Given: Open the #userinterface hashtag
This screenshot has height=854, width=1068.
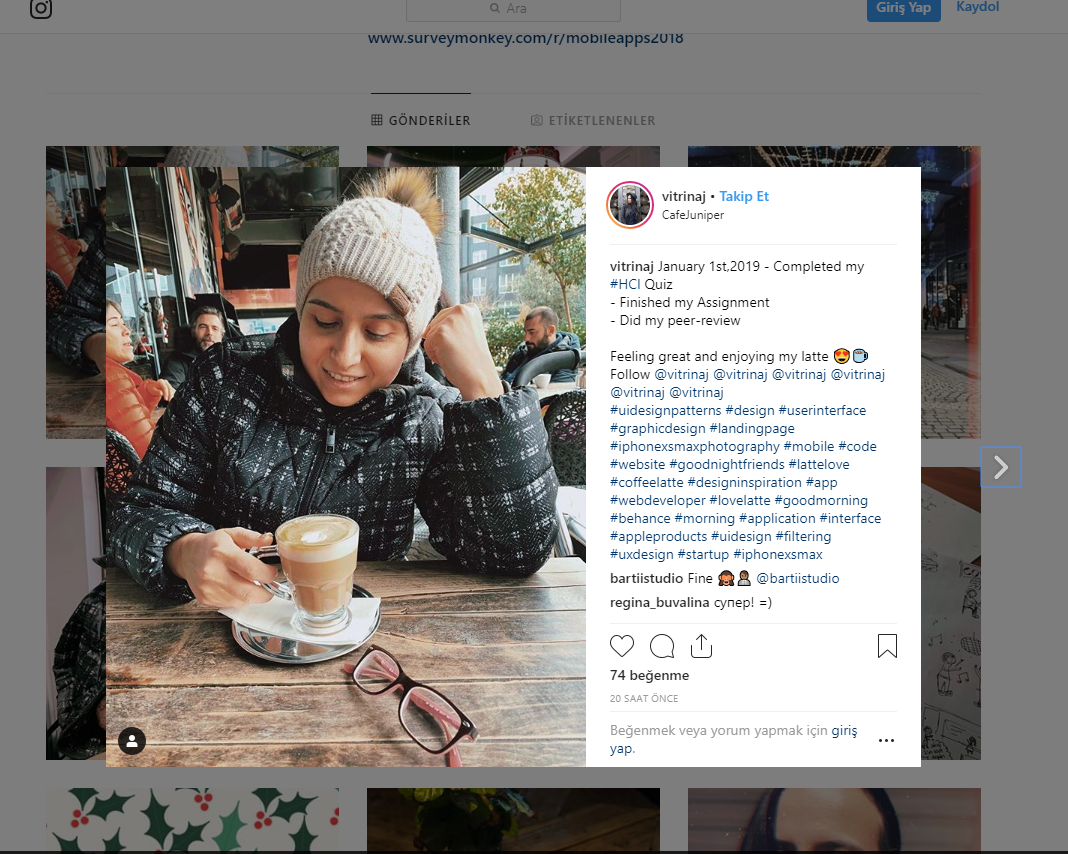Looking at the screenshot, I should pos(822,411).
